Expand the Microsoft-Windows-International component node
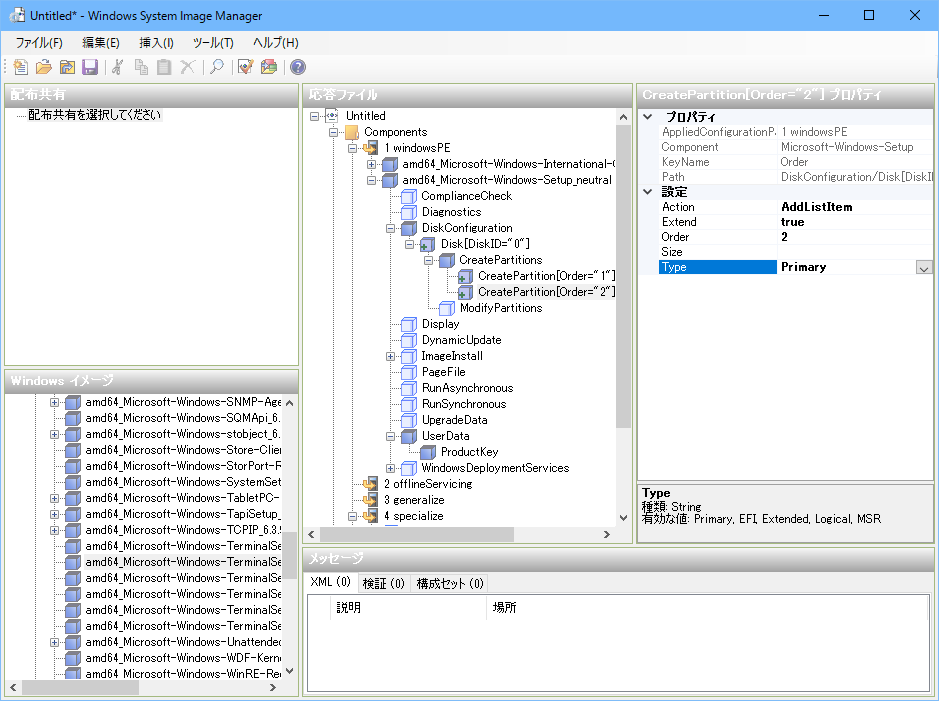The height and width of the screenshot is (701, 939). click(371, 164)
